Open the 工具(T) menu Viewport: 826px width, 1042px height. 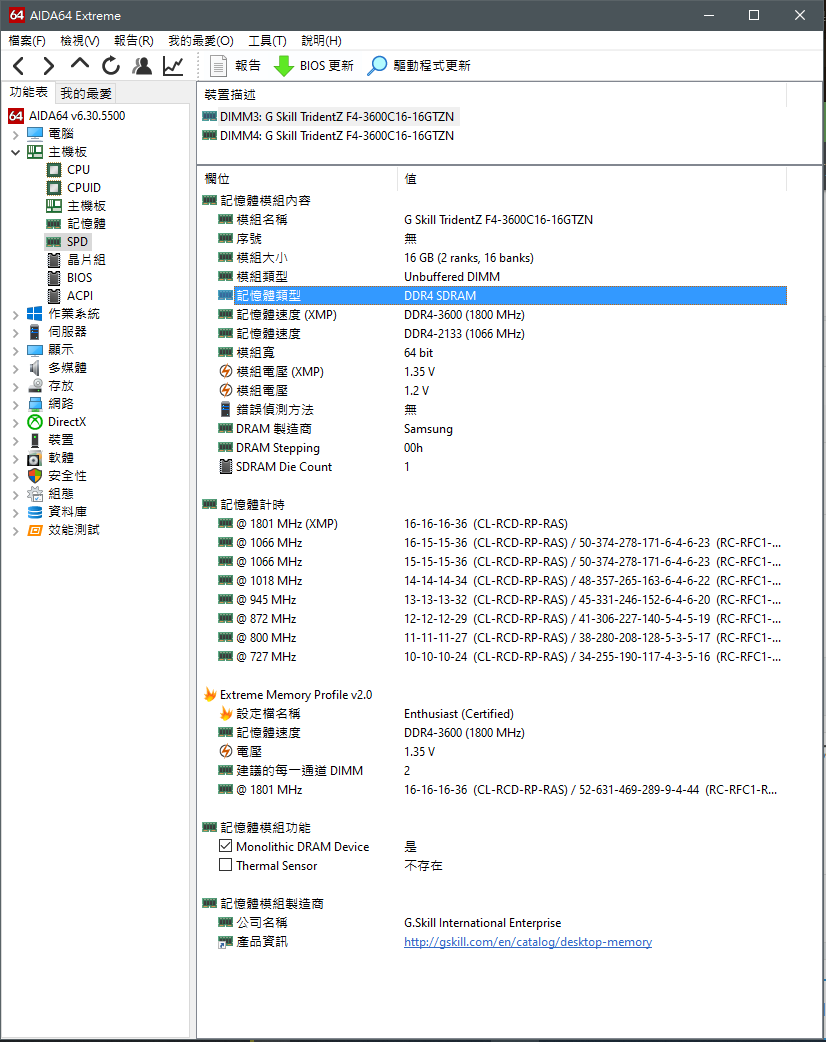267,41
